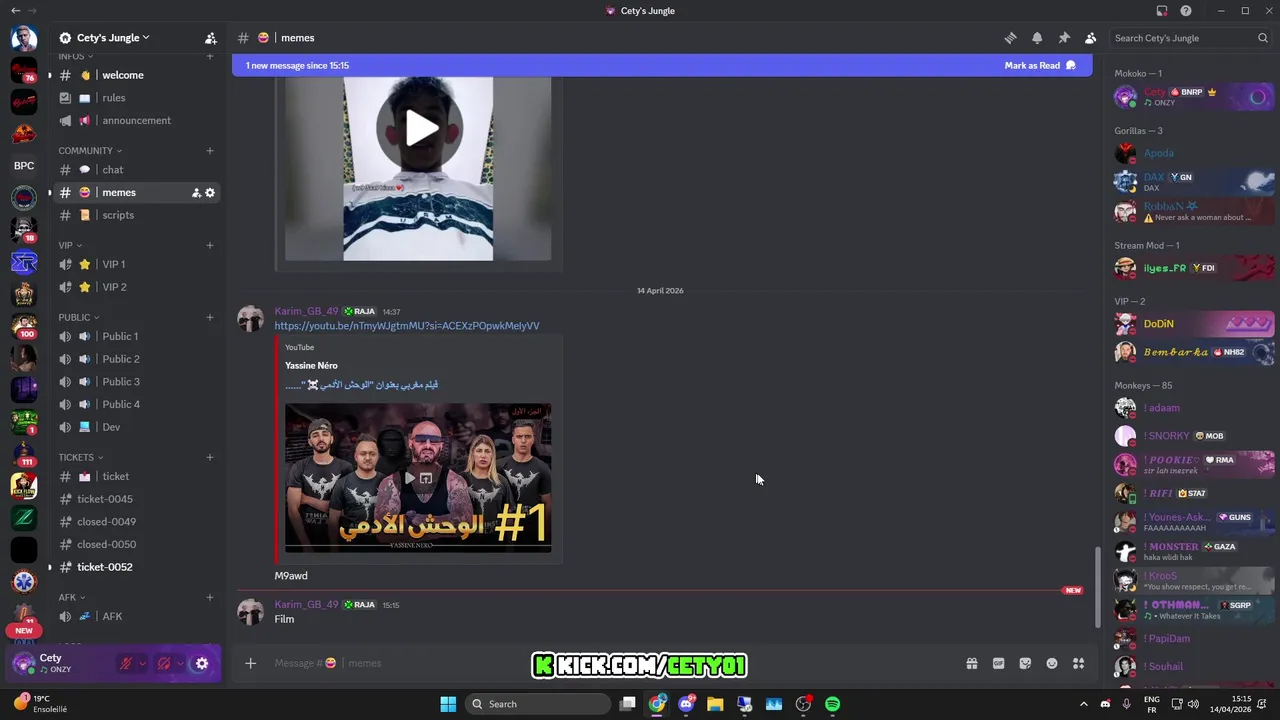Switch to the scripts channel
Screen dimensions: 1280x720
(x=137, y=215)
